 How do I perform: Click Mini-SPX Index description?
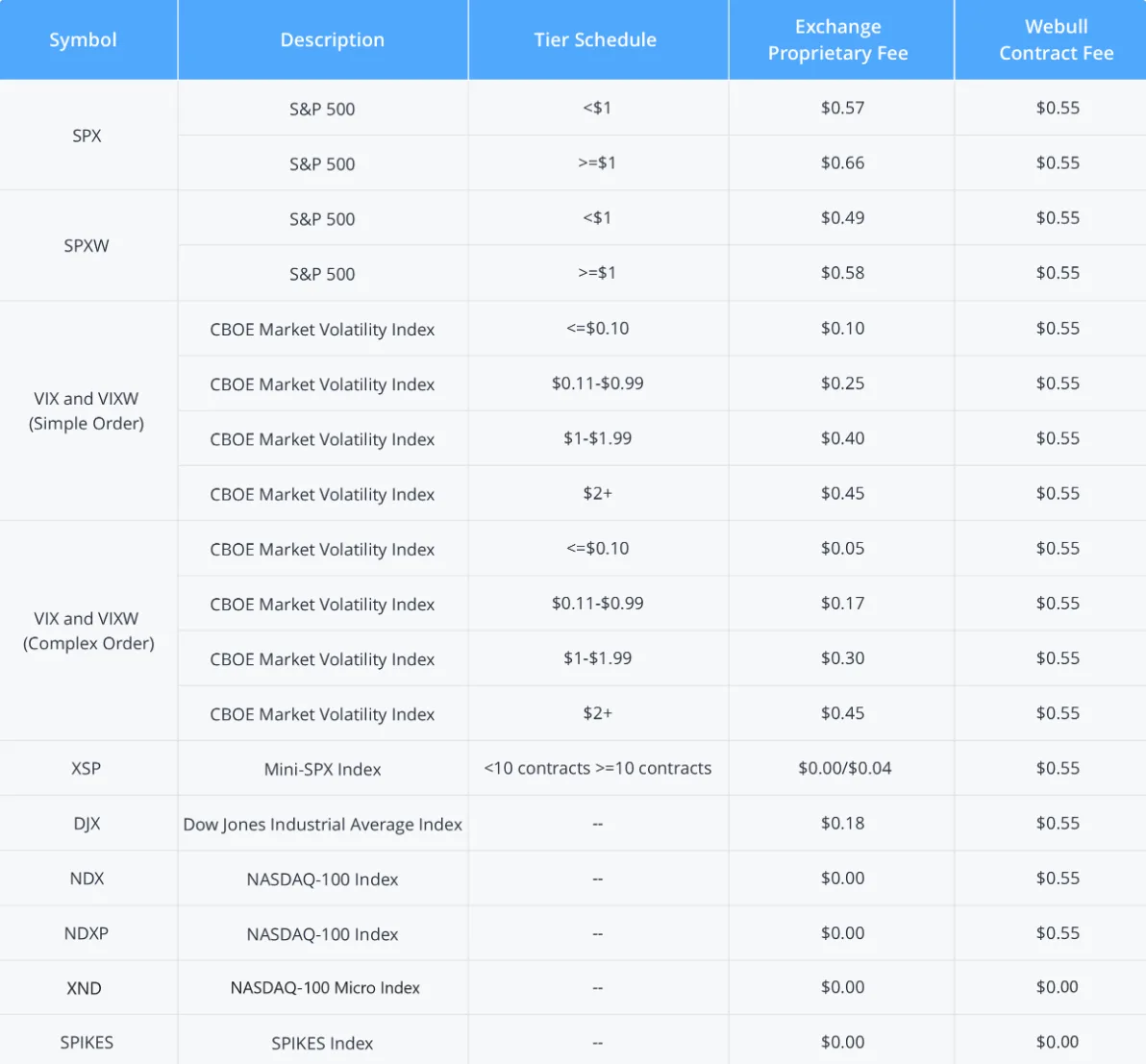pyautogui.click(x=322, y=769)
